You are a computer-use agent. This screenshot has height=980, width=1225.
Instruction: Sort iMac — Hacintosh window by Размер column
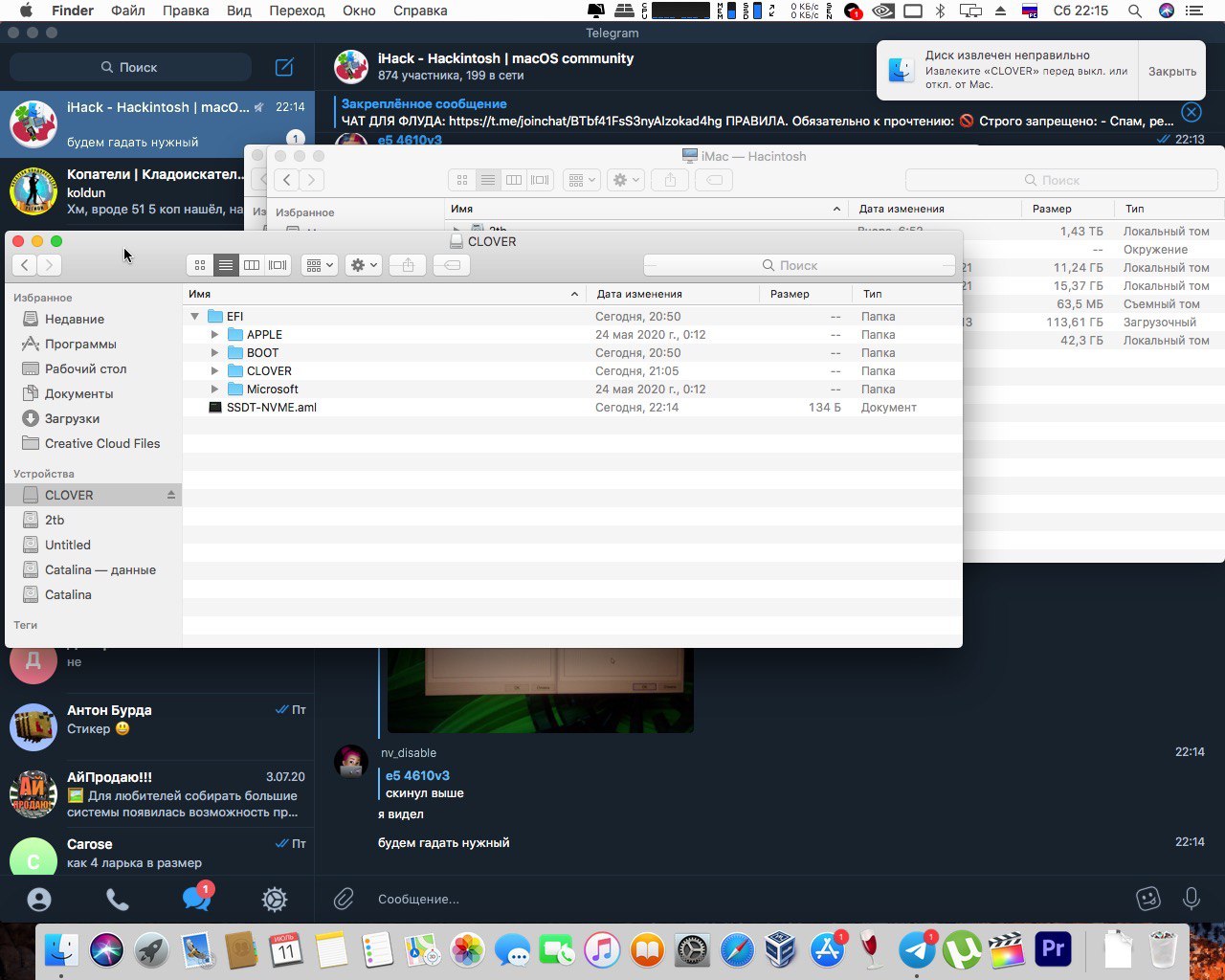coord(1067,209)
